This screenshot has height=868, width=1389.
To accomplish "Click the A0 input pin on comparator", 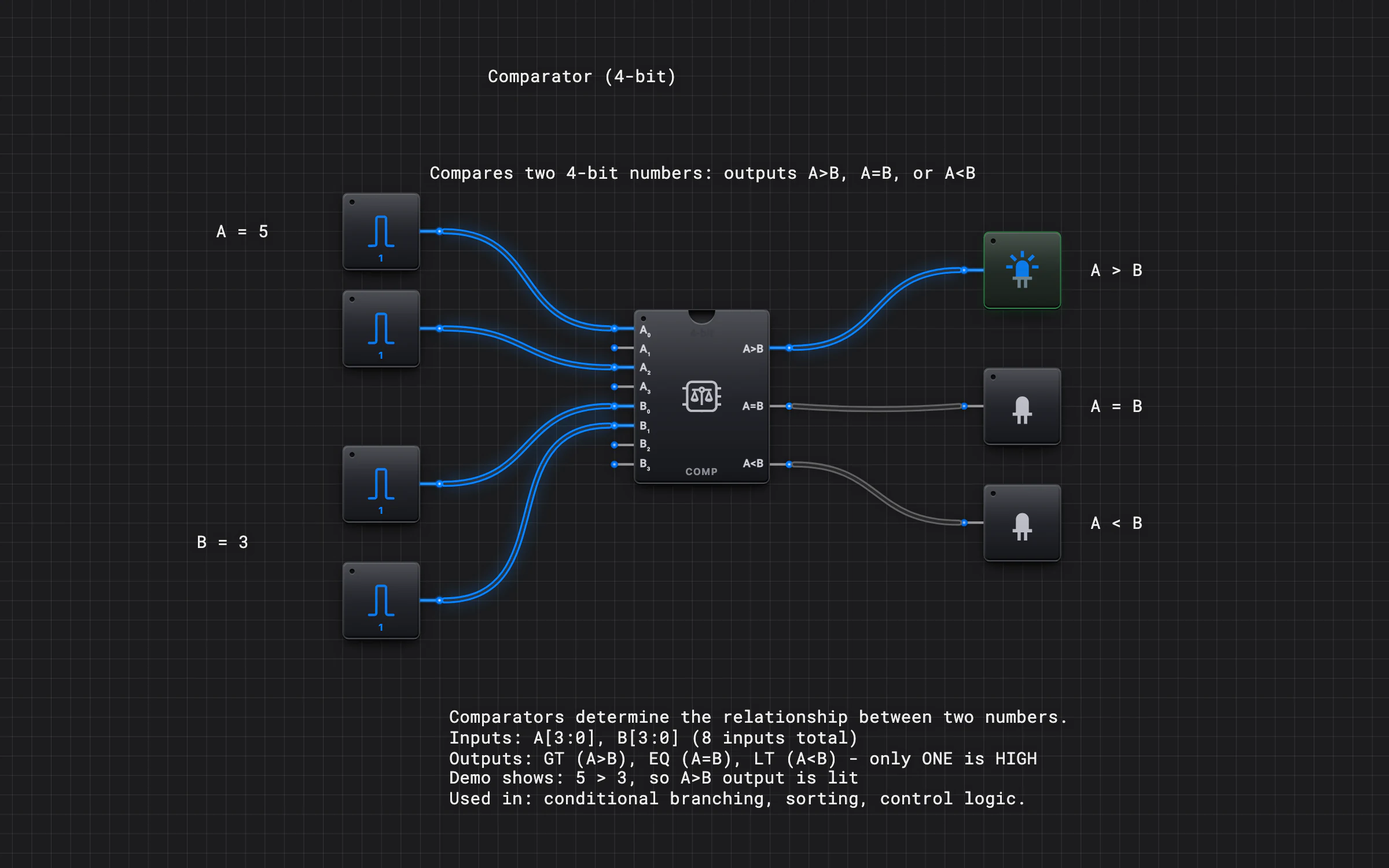I will pos(615,329).
